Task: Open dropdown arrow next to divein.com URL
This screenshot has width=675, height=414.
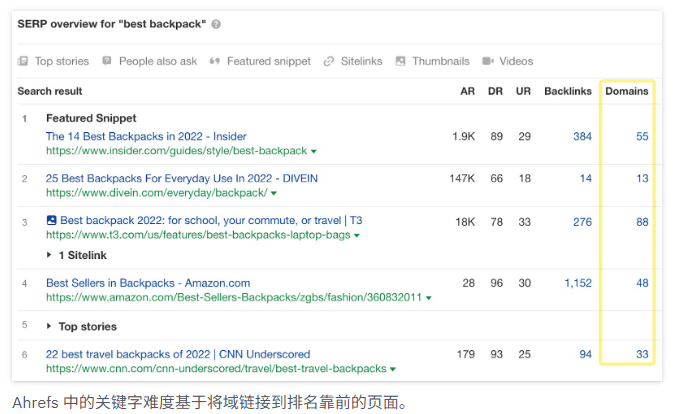Action: [274, 193]
